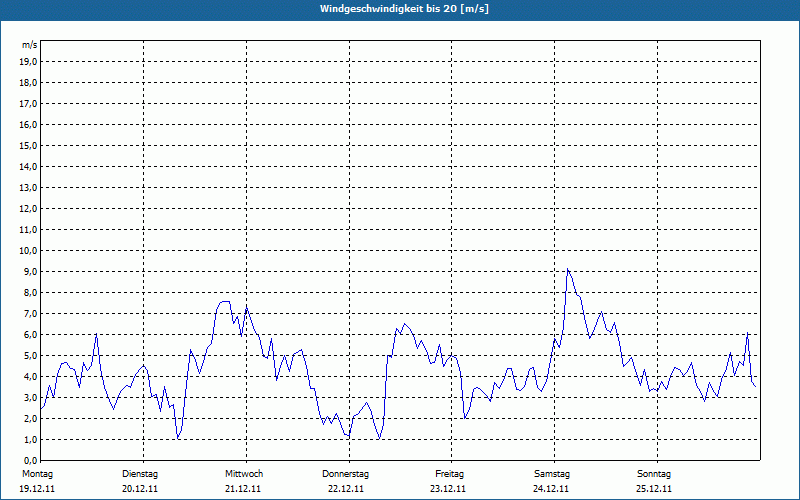The image size is (800, 500).
Task: Click the chart title 'Windgeschwindigkeit bis 20 [m/s]'
Action: point(404,9)
